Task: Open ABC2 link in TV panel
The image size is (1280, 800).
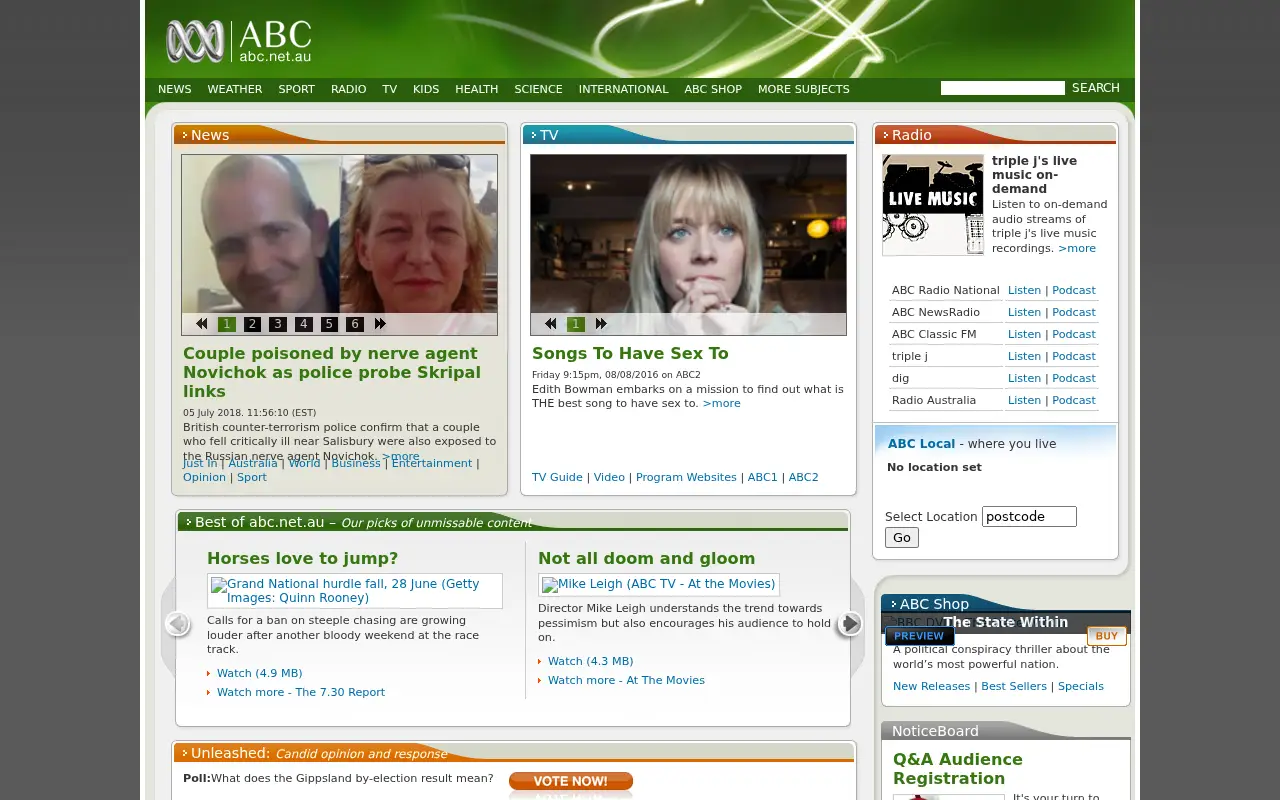Action: click(803, 477)
